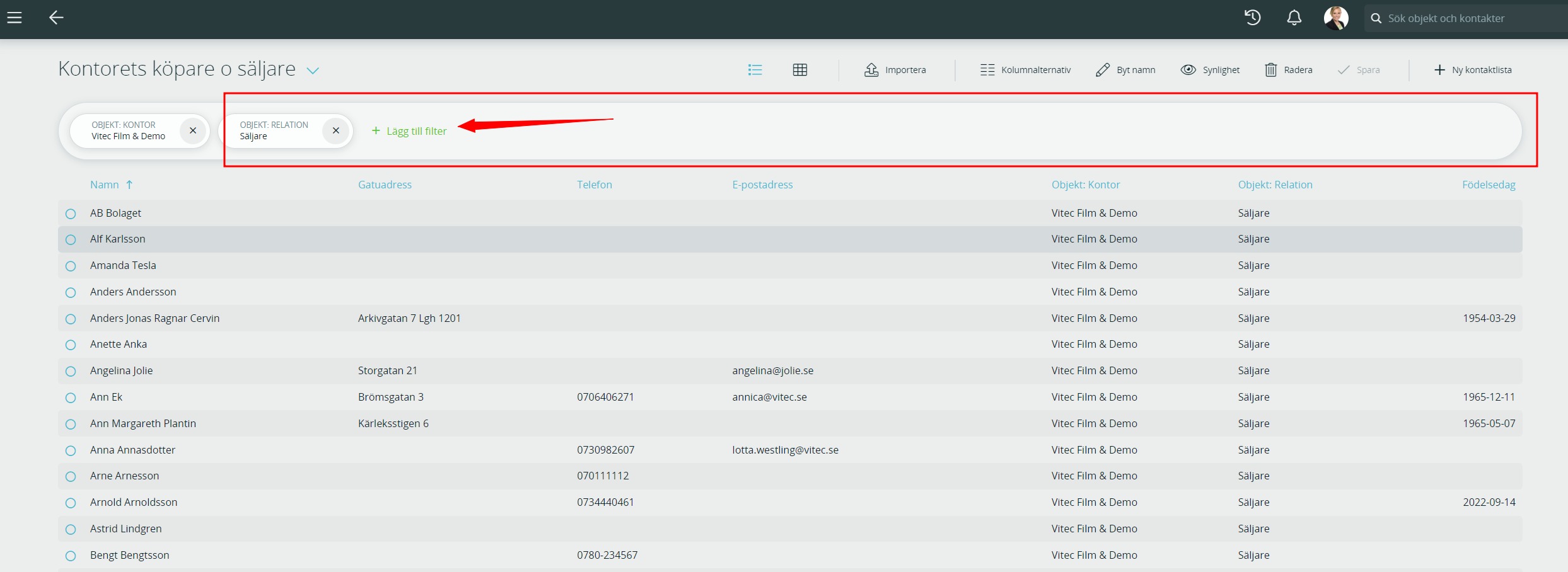Sort by 'Objekt: Kontor' column header
Viewport: 1568px width, 572px height.
[1086, 185]
